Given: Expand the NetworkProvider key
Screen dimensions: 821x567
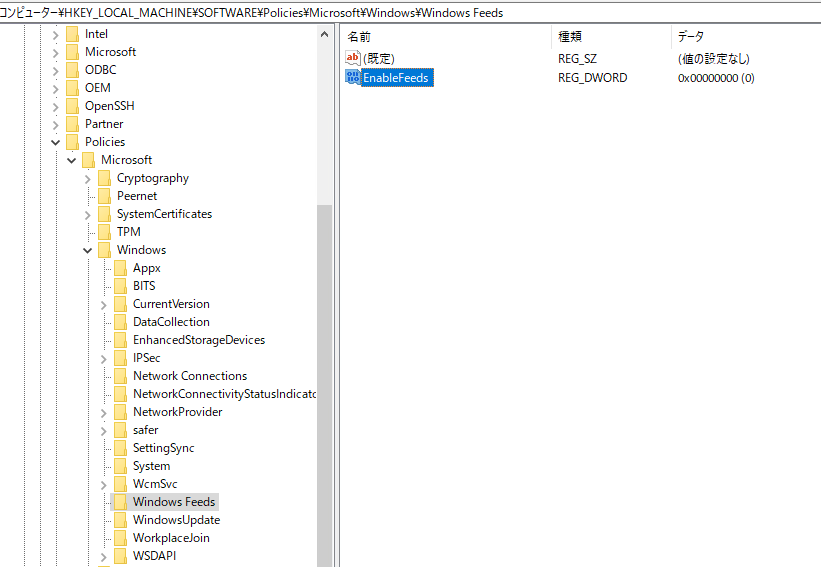Looking at the screenshot, I should pos(104,413).
